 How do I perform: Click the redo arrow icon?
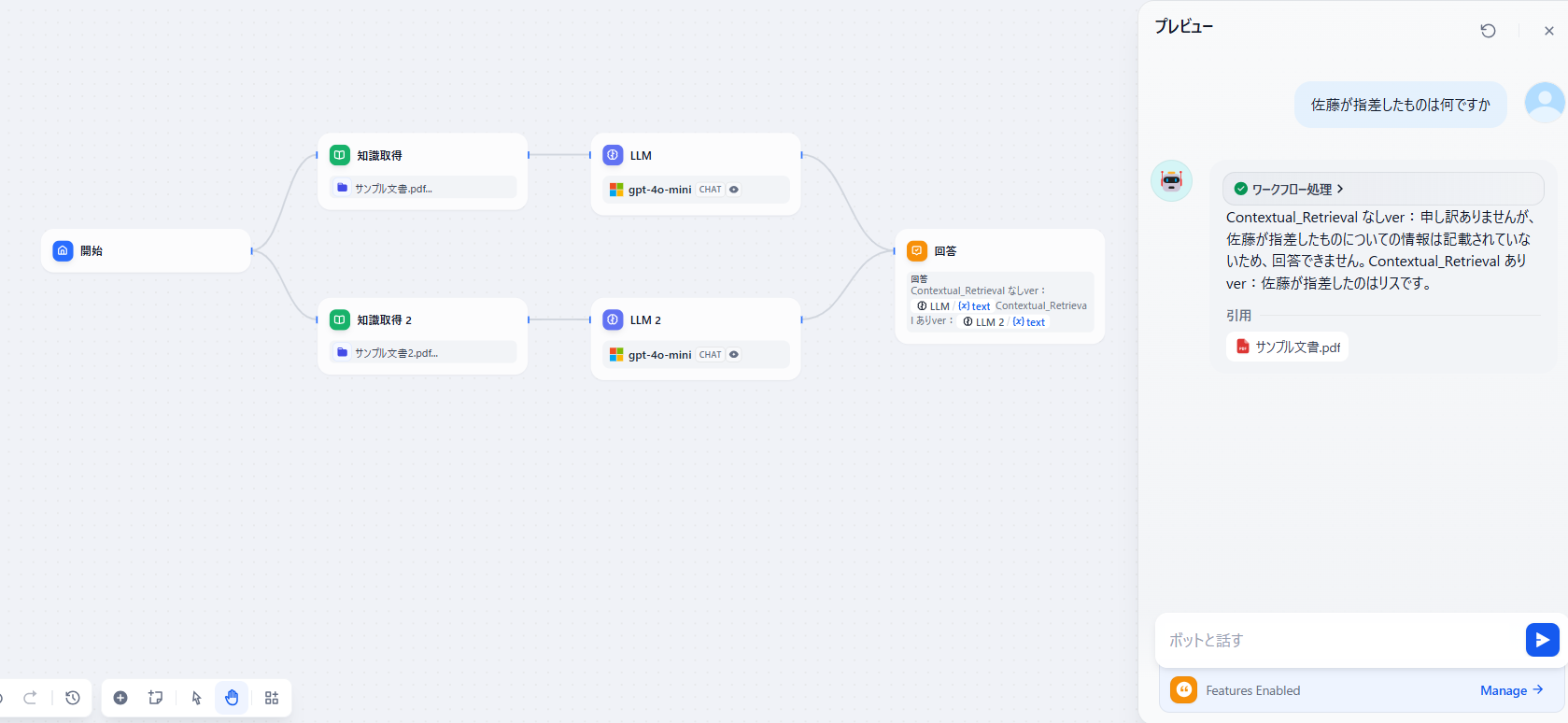[x=31, y=698]
